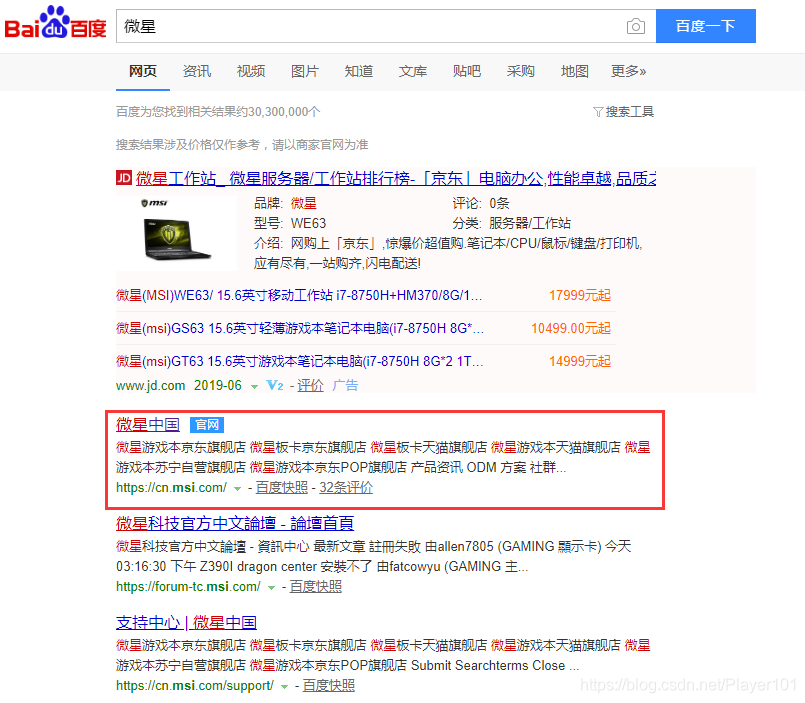Image resolution: width=805 pixels, height=703 pixels.
Task: Open 百度快照 for cn.msi.com/
Action: coord(281,487)
